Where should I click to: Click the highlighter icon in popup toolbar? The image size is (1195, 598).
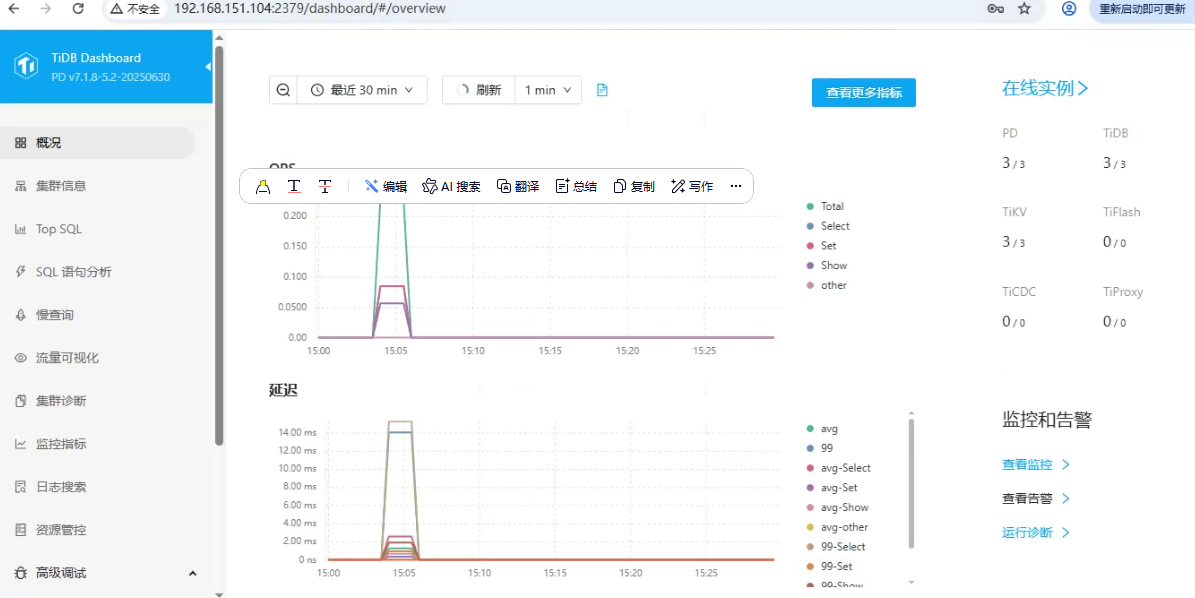pyautogui.click(x=263, y=187)
